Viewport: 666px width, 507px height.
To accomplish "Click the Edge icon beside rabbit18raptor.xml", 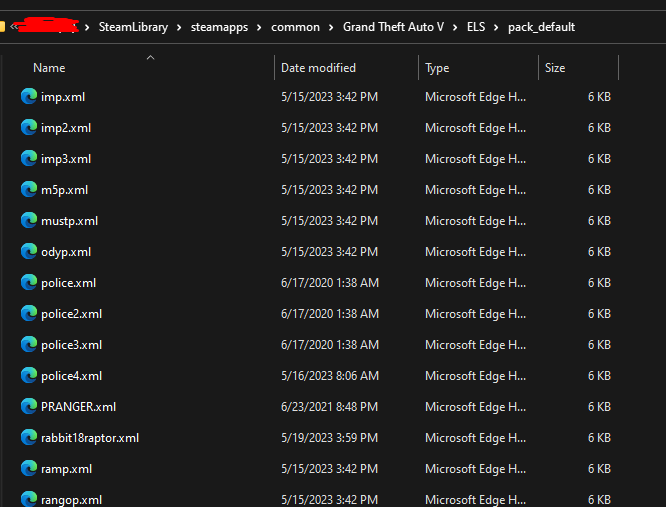I will (x=29, y=437).
